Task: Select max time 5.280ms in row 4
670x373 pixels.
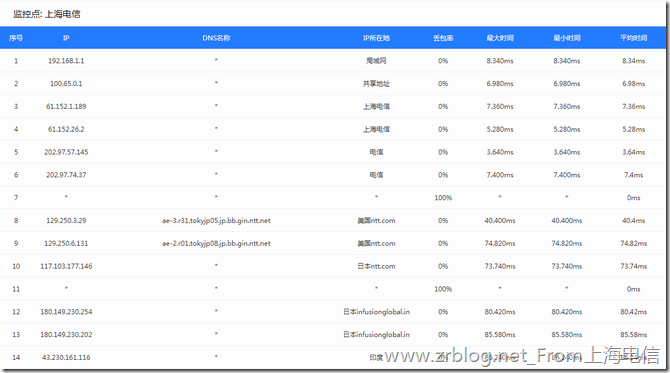Action: pos(500,129)
